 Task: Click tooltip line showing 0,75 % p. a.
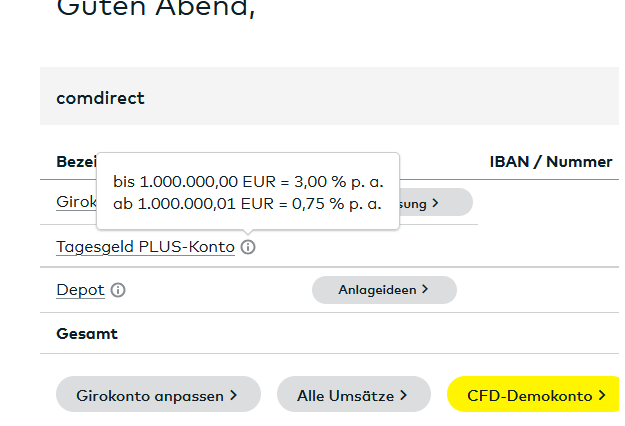(247, 204)
